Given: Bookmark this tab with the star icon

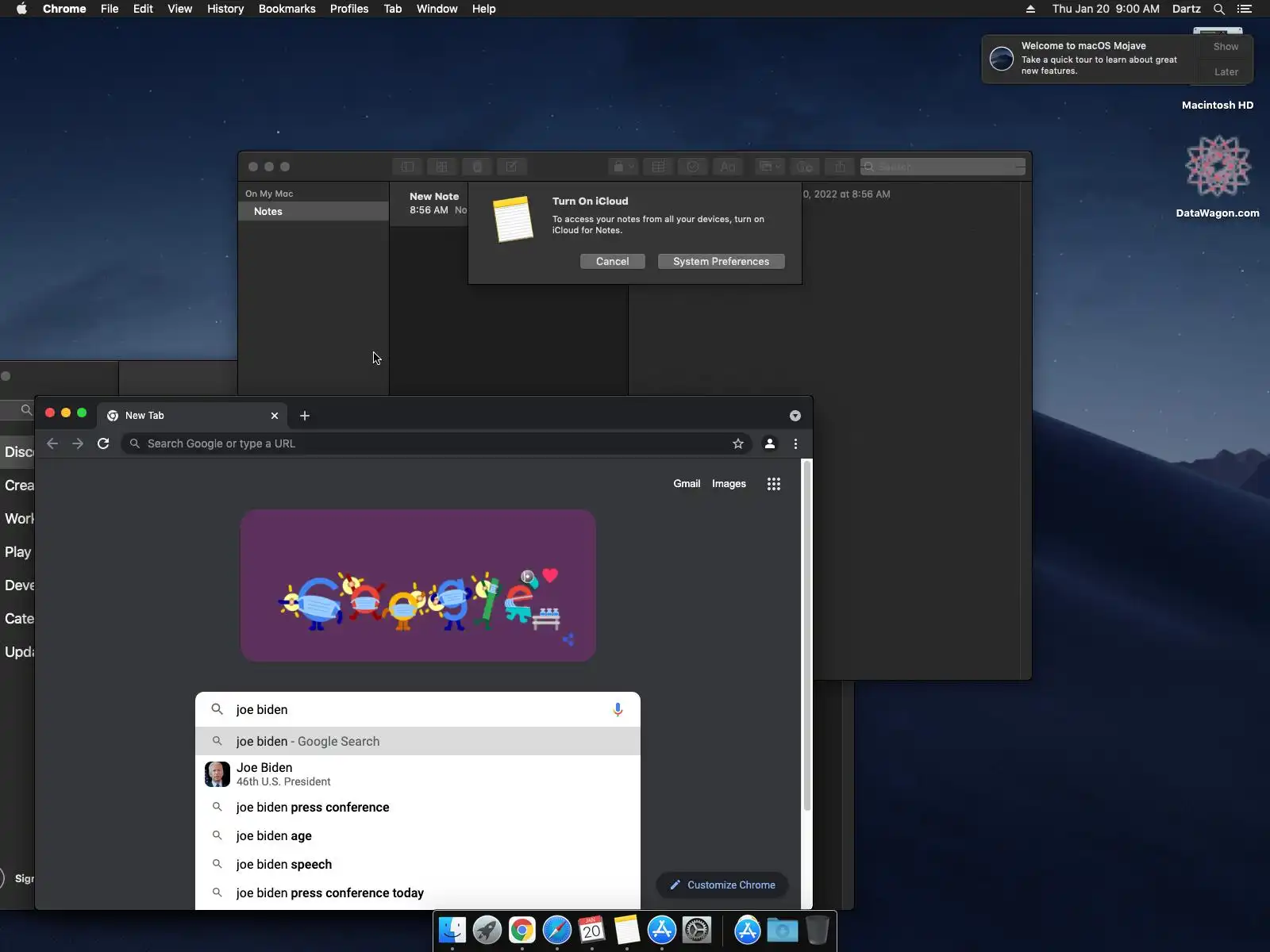Looking at the screenshot, I should tap(738, 443).
